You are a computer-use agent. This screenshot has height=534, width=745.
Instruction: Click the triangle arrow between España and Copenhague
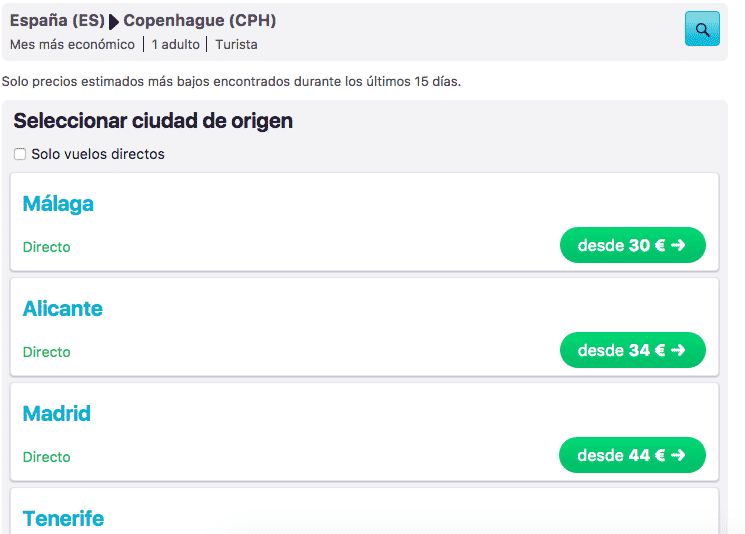[114, 22]
